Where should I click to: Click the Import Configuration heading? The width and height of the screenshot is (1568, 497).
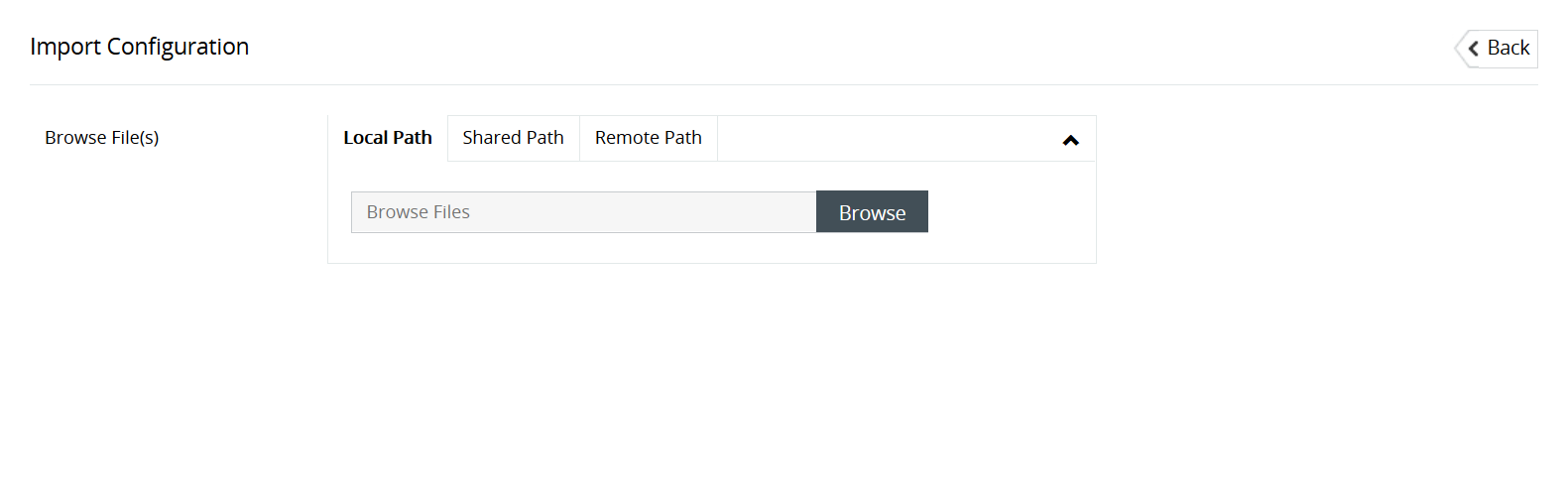point(139,47)
